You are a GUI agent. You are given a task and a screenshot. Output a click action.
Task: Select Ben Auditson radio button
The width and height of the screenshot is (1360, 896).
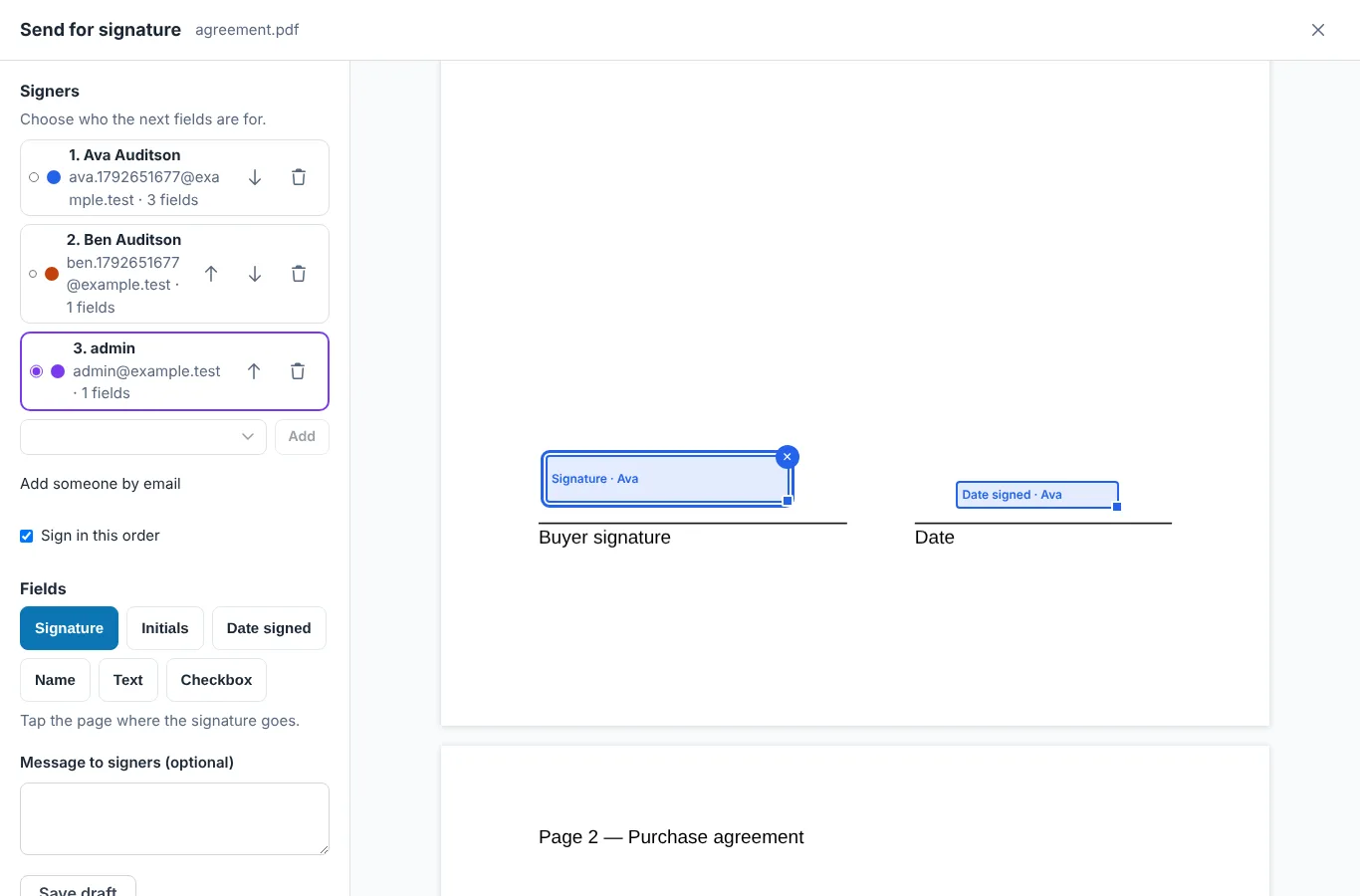[33, 274]
